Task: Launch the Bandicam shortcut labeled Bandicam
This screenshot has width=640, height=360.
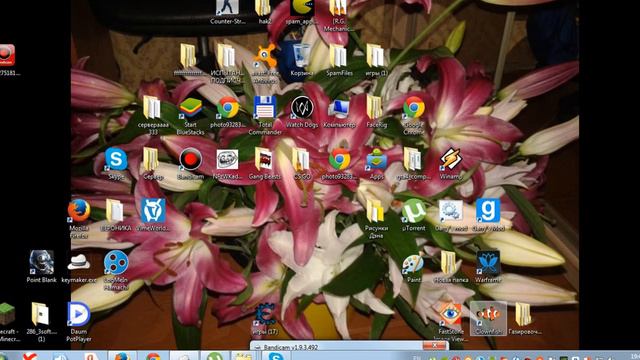Action: point(190,163)
